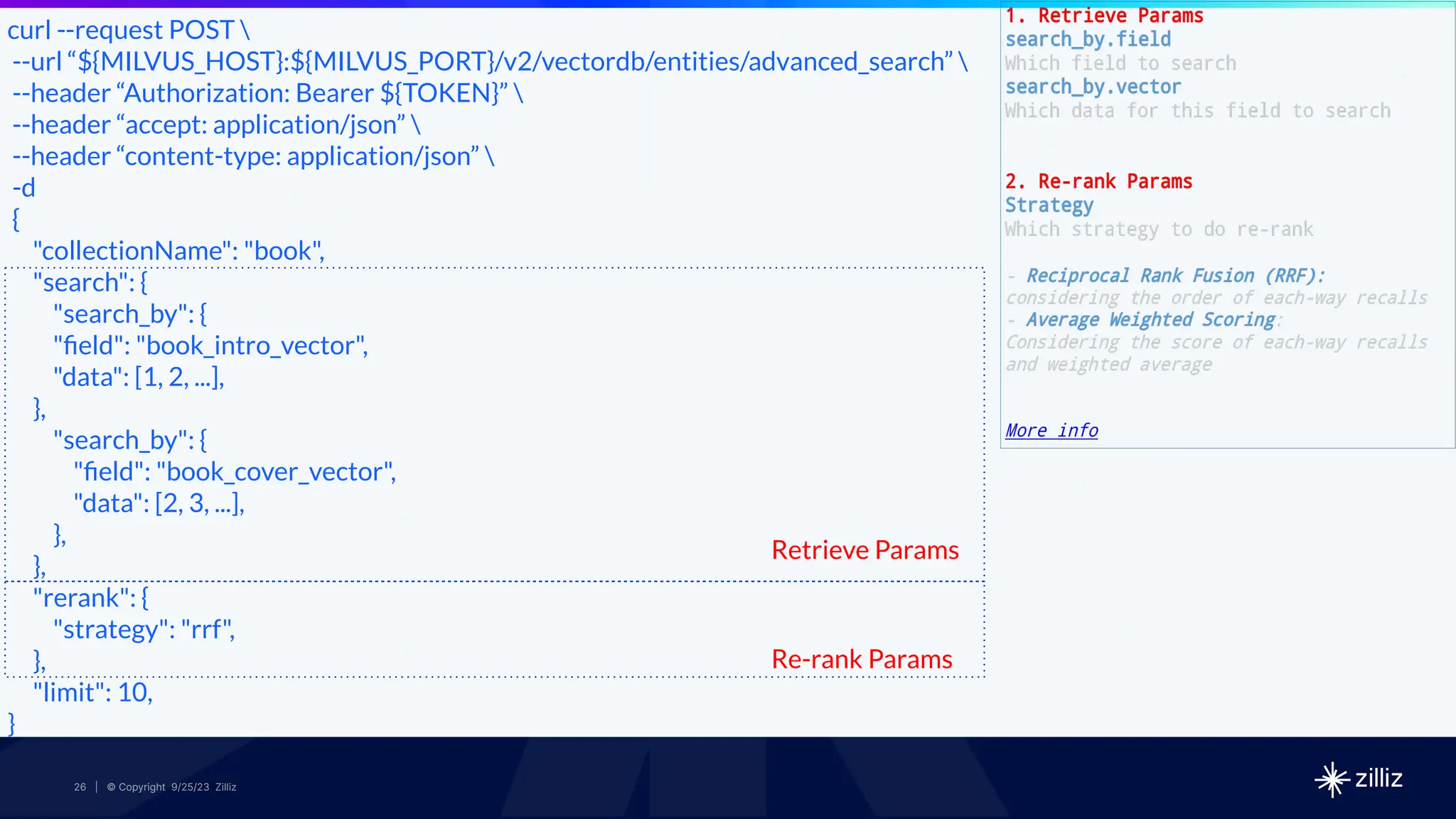Click the accept: application/json header line
1456x819 pixels.
click(x=217, y=125)
